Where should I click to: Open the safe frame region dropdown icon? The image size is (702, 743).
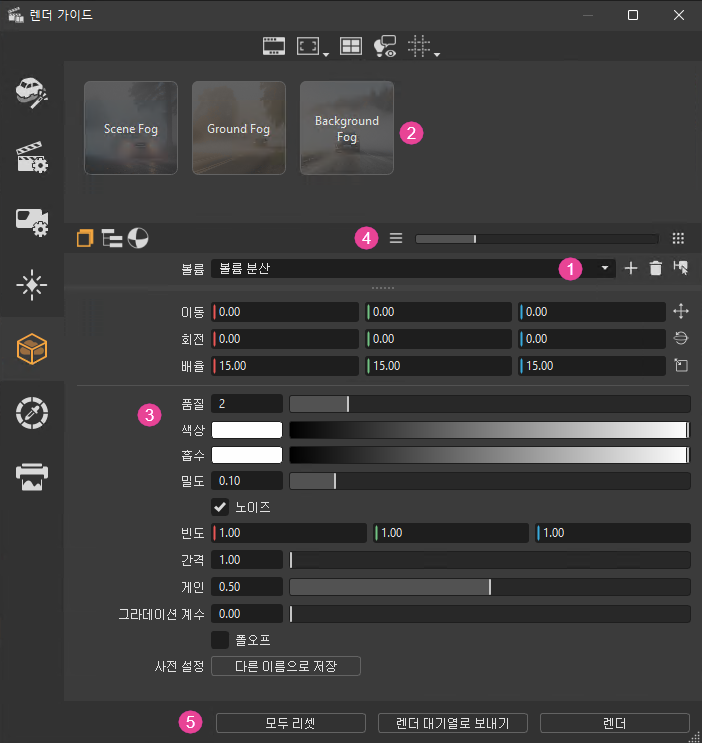(312, 46)
